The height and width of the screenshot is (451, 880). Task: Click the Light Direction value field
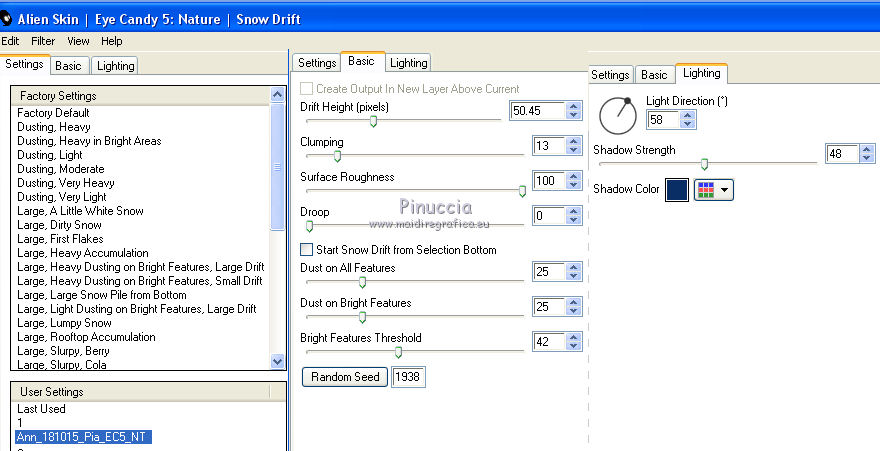click(x=663, y=119)
